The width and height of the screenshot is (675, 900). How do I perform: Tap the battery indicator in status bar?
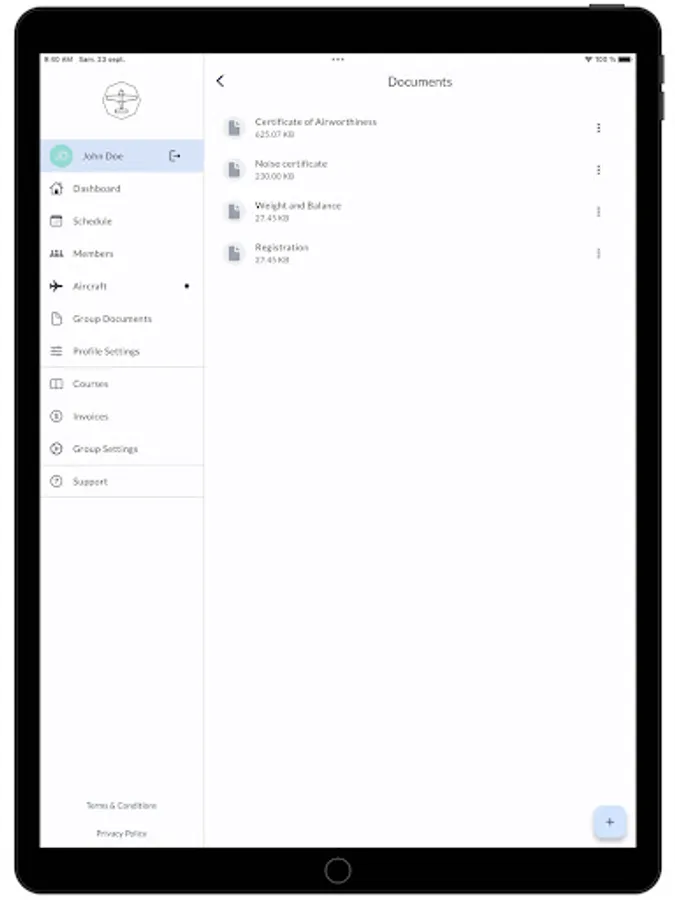click(624, 59)
